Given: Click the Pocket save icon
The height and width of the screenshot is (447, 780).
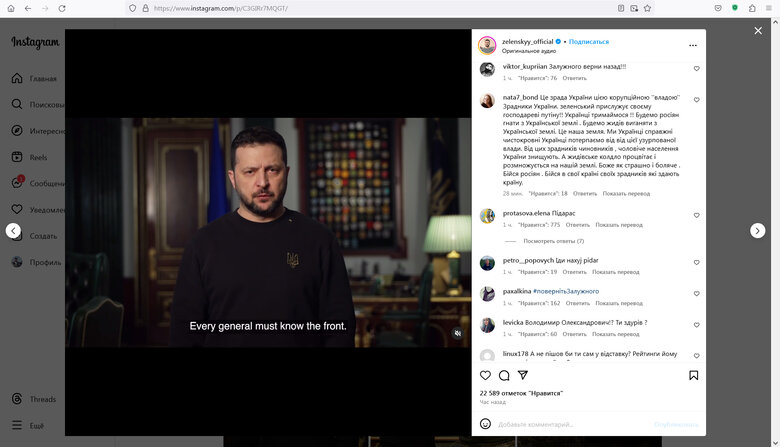Looking at the screenshot, I should point(718,8).
